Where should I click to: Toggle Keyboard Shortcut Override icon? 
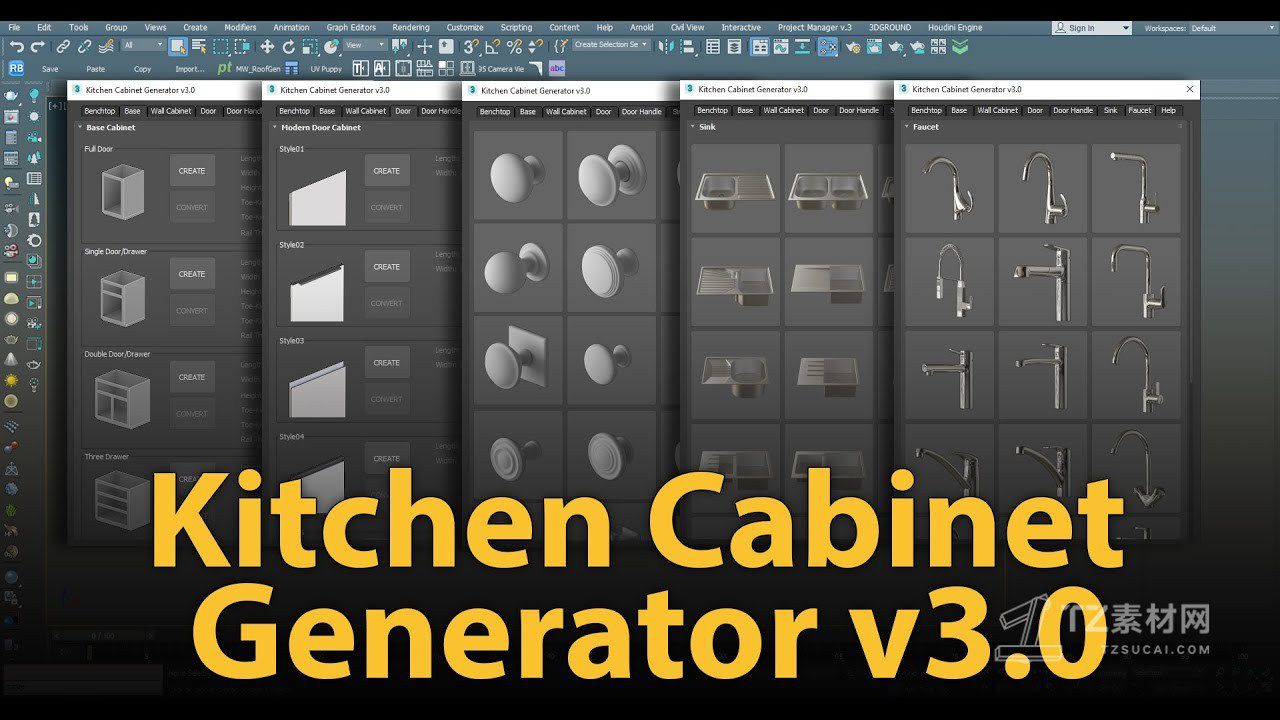point(446,46)
